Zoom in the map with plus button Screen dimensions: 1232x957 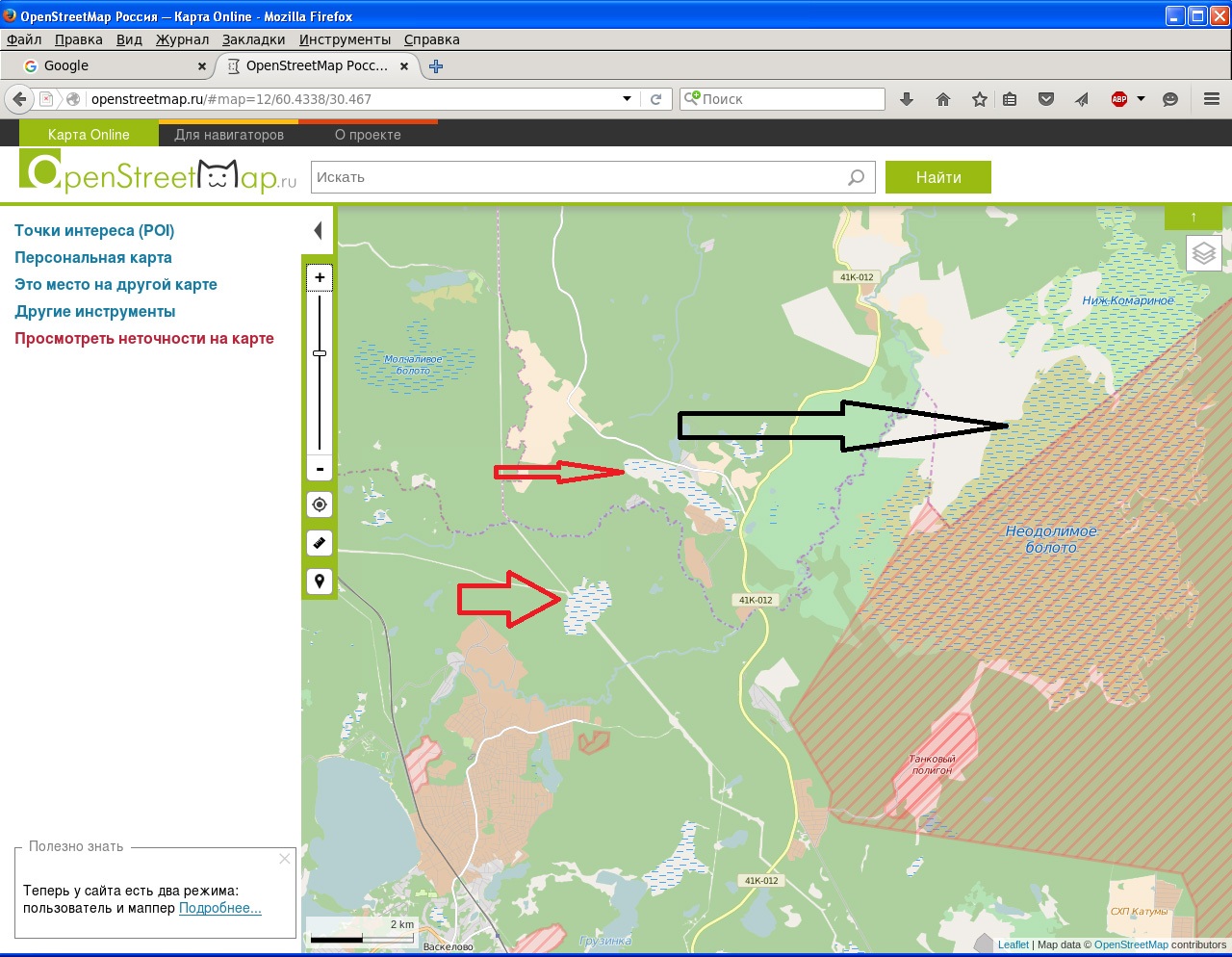(320, 277)
